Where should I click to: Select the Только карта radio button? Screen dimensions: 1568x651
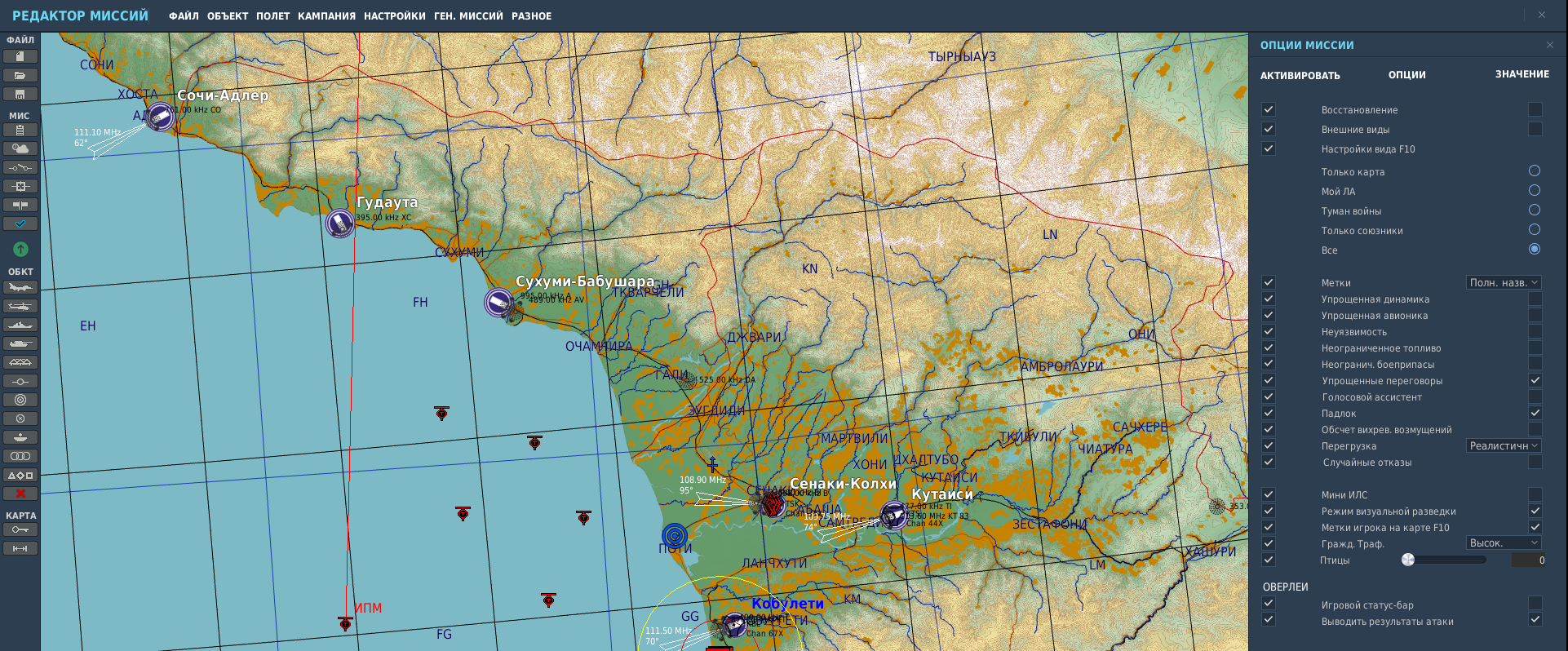tap(1534, 170)
